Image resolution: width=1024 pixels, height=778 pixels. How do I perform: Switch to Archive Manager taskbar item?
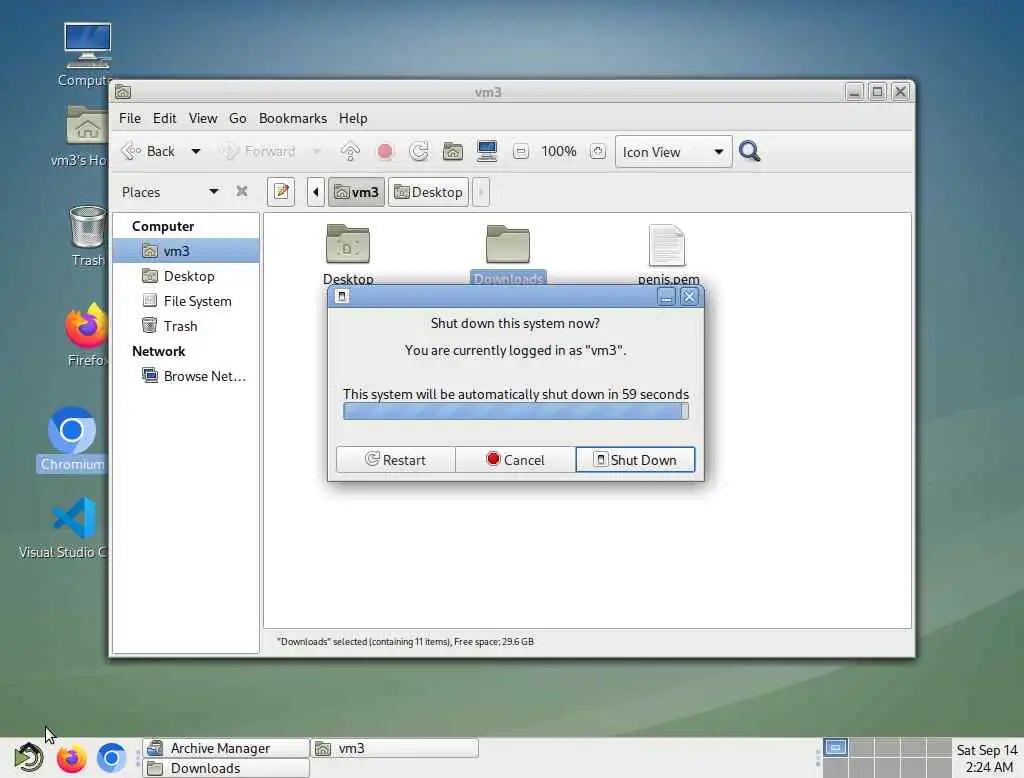pos(226,748)
